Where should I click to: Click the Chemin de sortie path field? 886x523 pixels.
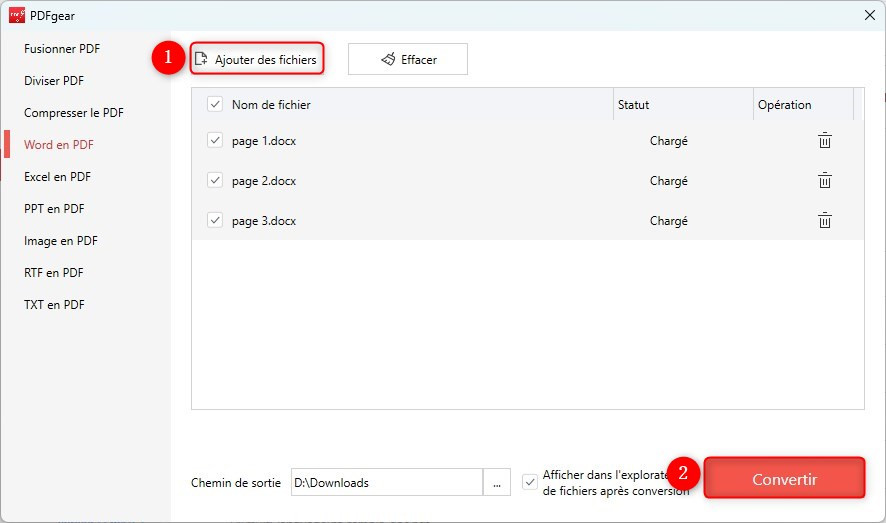pos(387,482)
